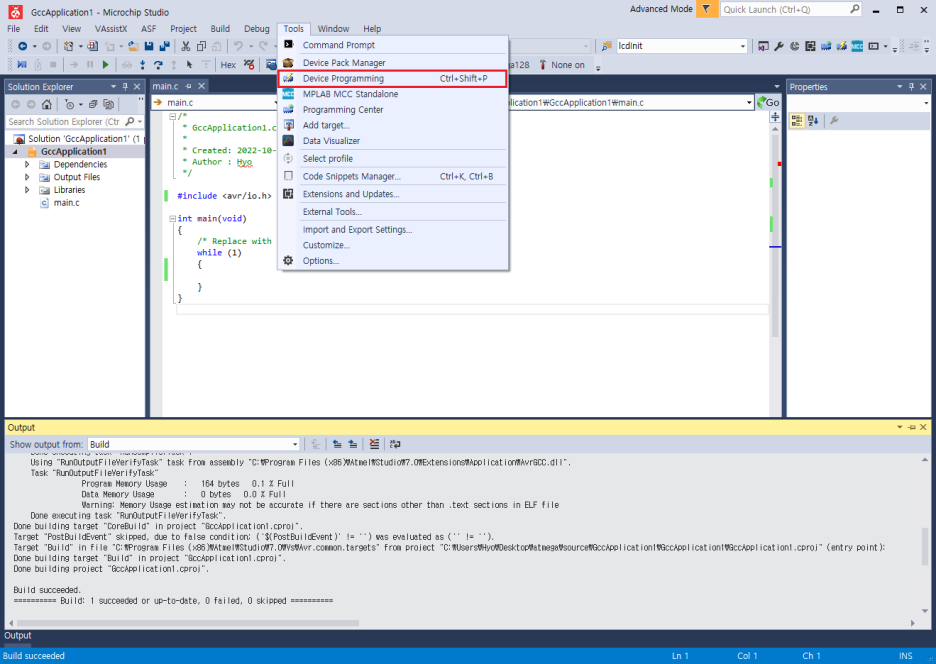Image resolution: width=936 pixels, height=664 pixels.
Task: Toggle auto-hide pin on Output panel
Action: 912,428
